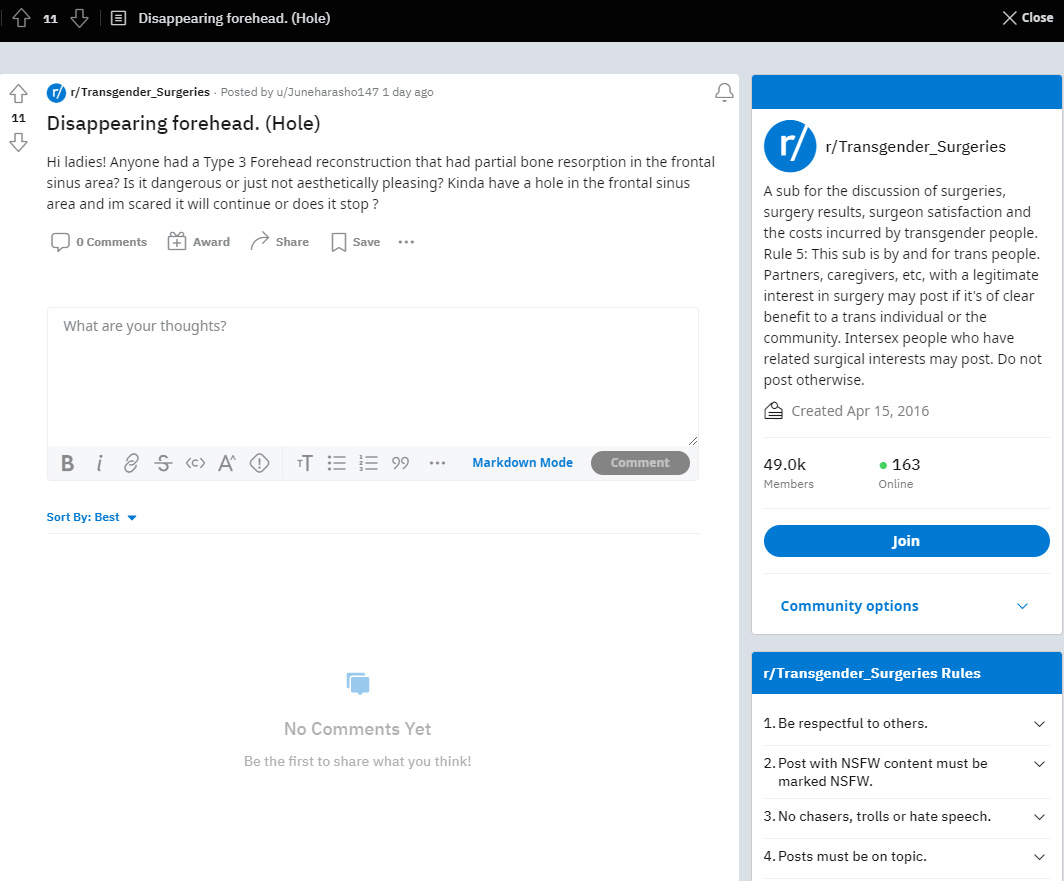The image size is (1064, 881).
Task: Click the '1 day ago' timestamp
Action: (407, 92)
